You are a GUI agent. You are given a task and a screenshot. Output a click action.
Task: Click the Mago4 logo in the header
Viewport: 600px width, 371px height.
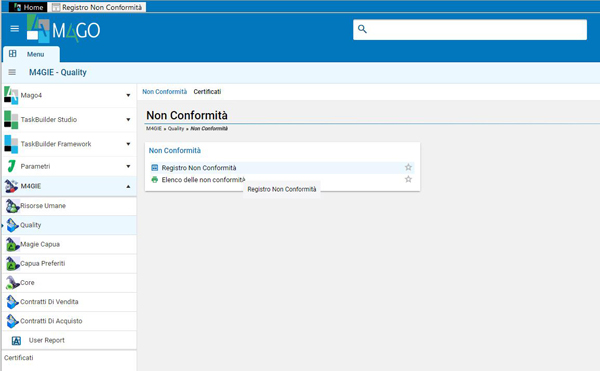pyautogui.click(x=64, y=29)
